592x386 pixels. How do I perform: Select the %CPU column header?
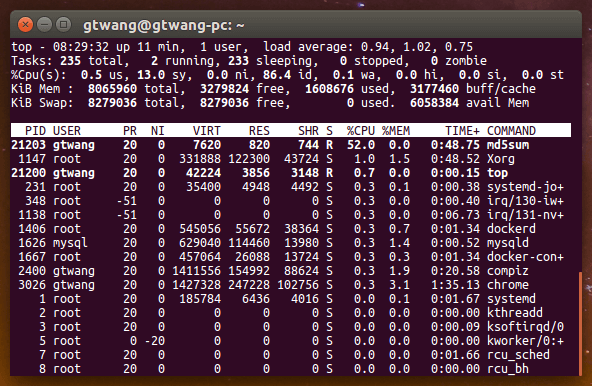(x=361, y=131)
